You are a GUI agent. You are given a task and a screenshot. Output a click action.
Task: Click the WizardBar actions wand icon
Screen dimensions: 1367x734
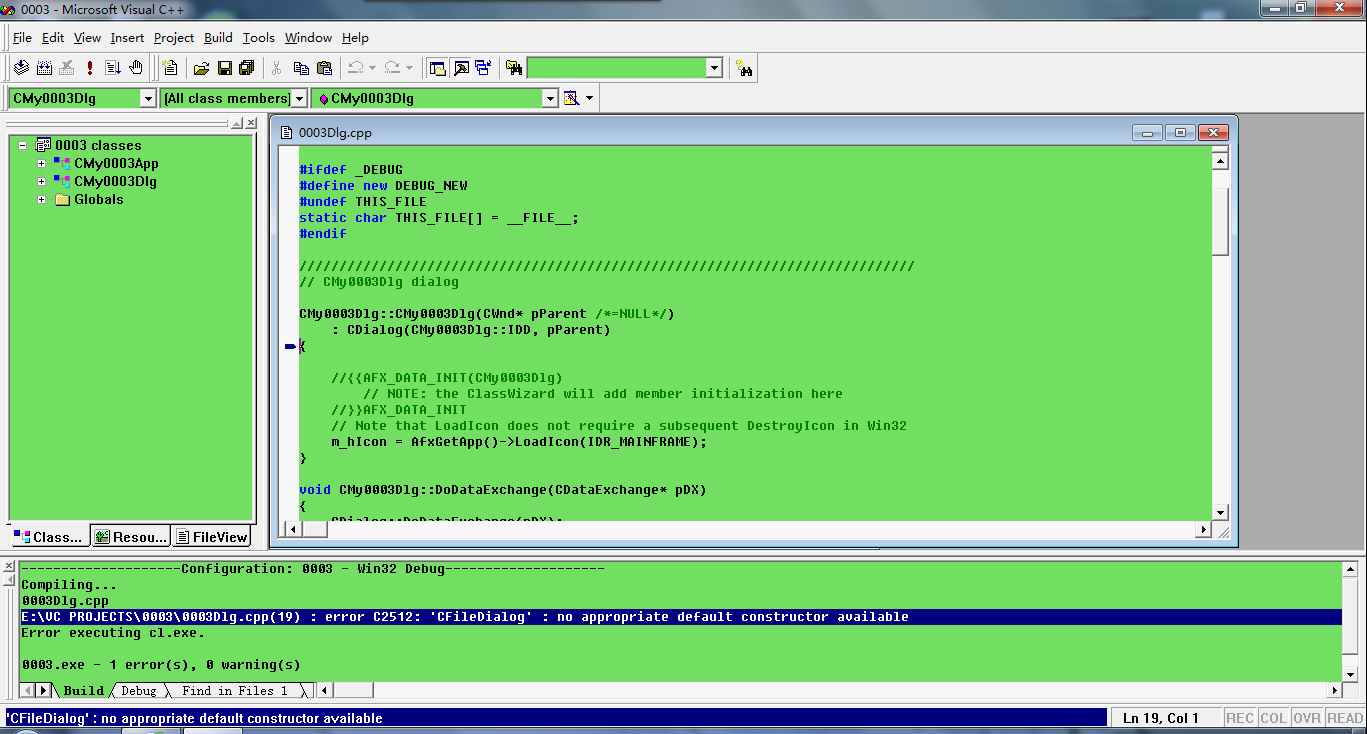coord(571,98)
